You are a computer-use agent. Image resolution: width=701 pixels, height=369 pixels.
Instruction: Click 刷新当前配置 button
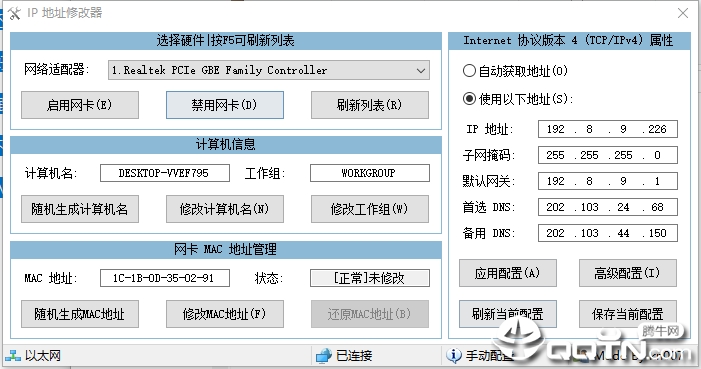pos(508,314)
